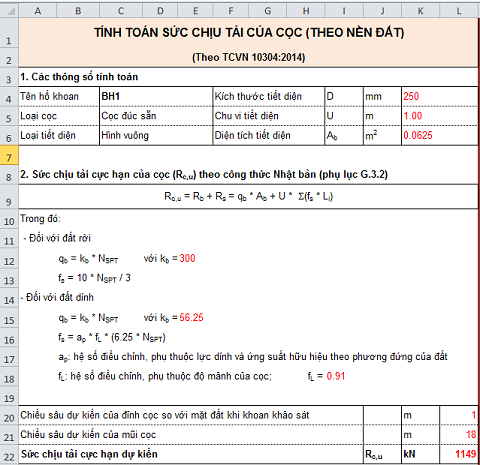
Task: Click the 'Kích thước tiết diện' cell
Action: (269, 97)
